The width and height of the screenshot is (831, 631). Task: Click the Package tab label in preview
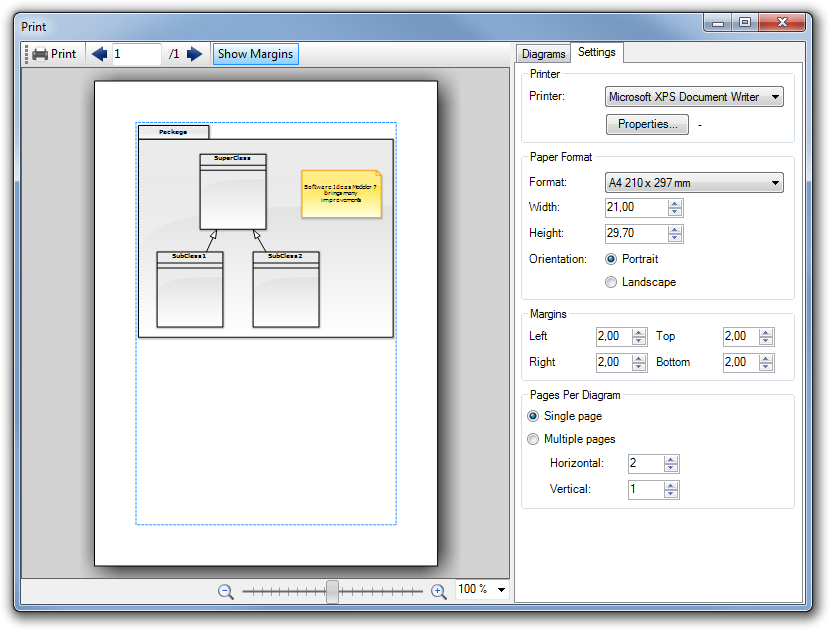click(173, 132)
